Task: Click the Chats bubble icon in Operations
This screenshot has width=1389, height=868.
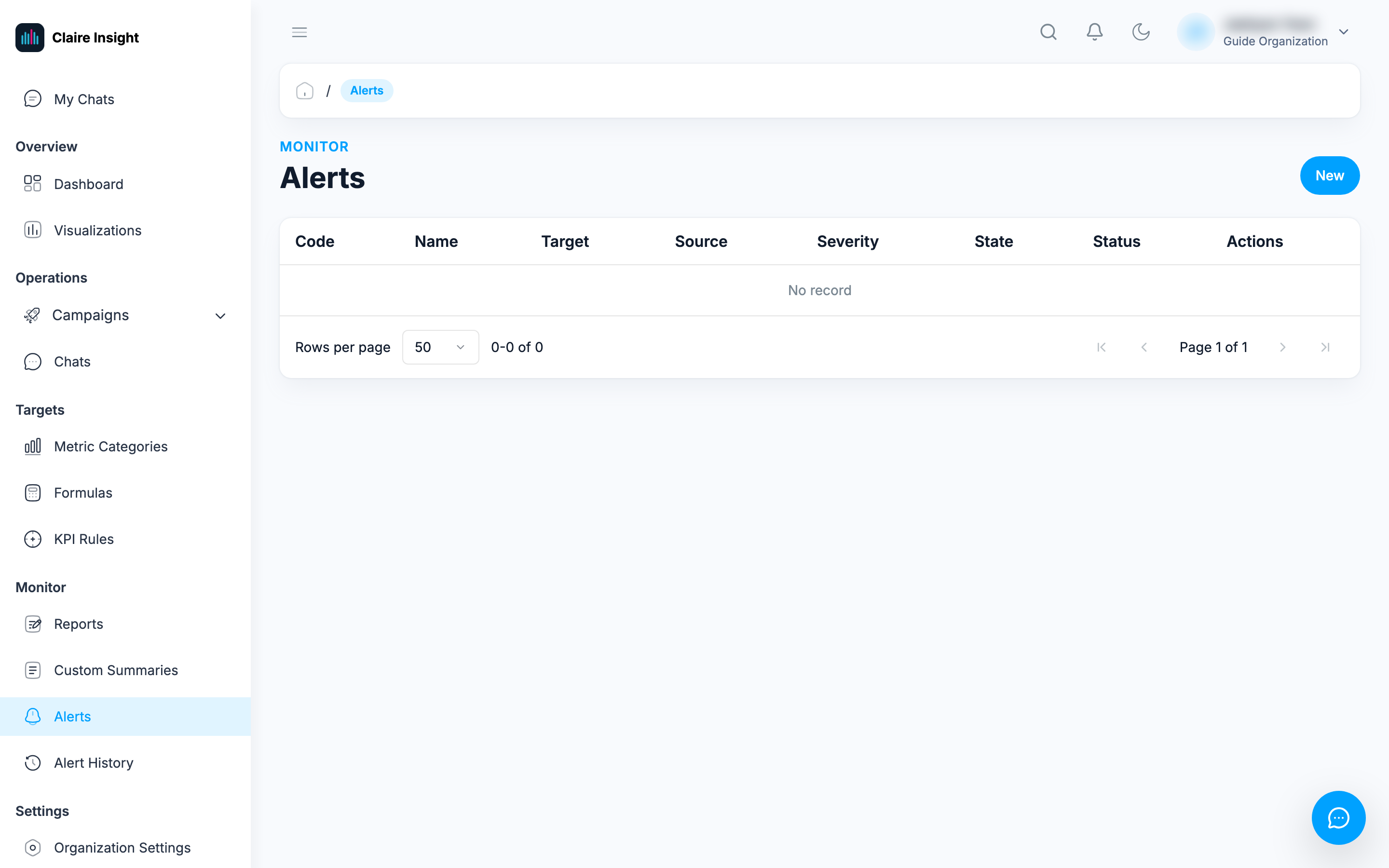Action: click(x=33, y=362)
